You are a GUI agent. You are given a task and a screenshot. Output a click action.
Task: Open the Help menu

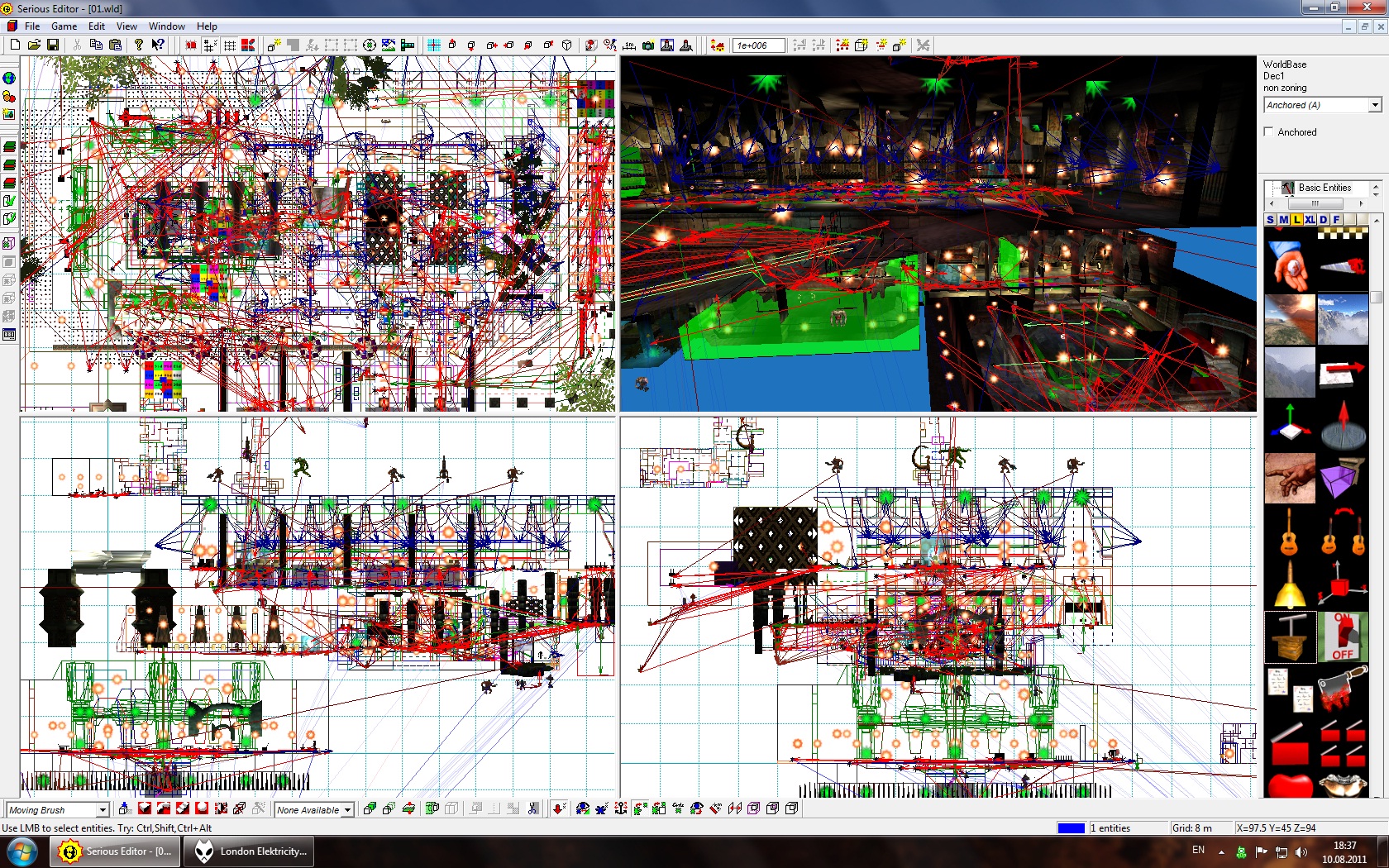click(207, 26)
